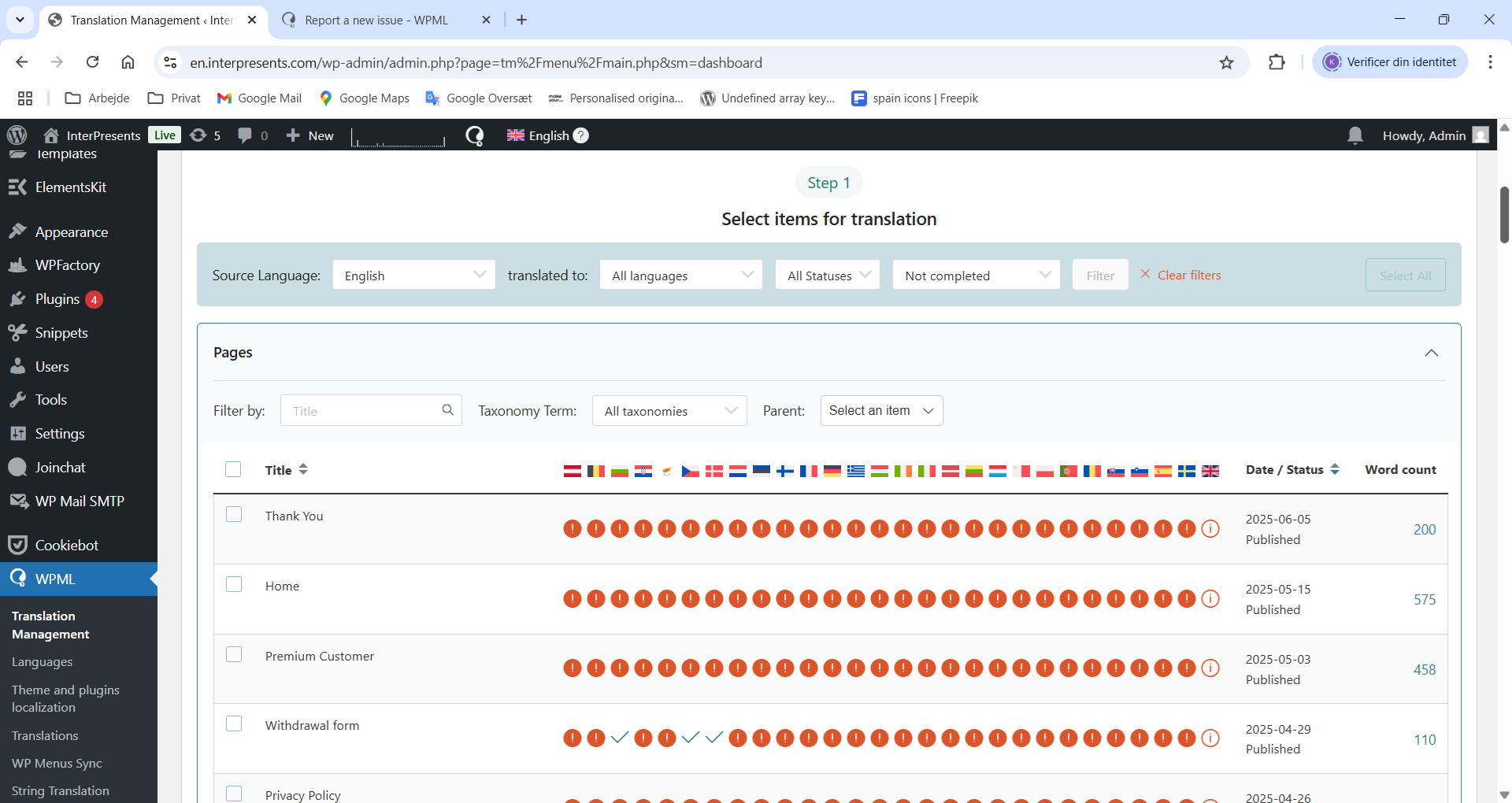This screenshot has width=1512, height=803.
Task: Open the All Statuses dropdown
Action: pyautogui.click(x=828, y=275)
